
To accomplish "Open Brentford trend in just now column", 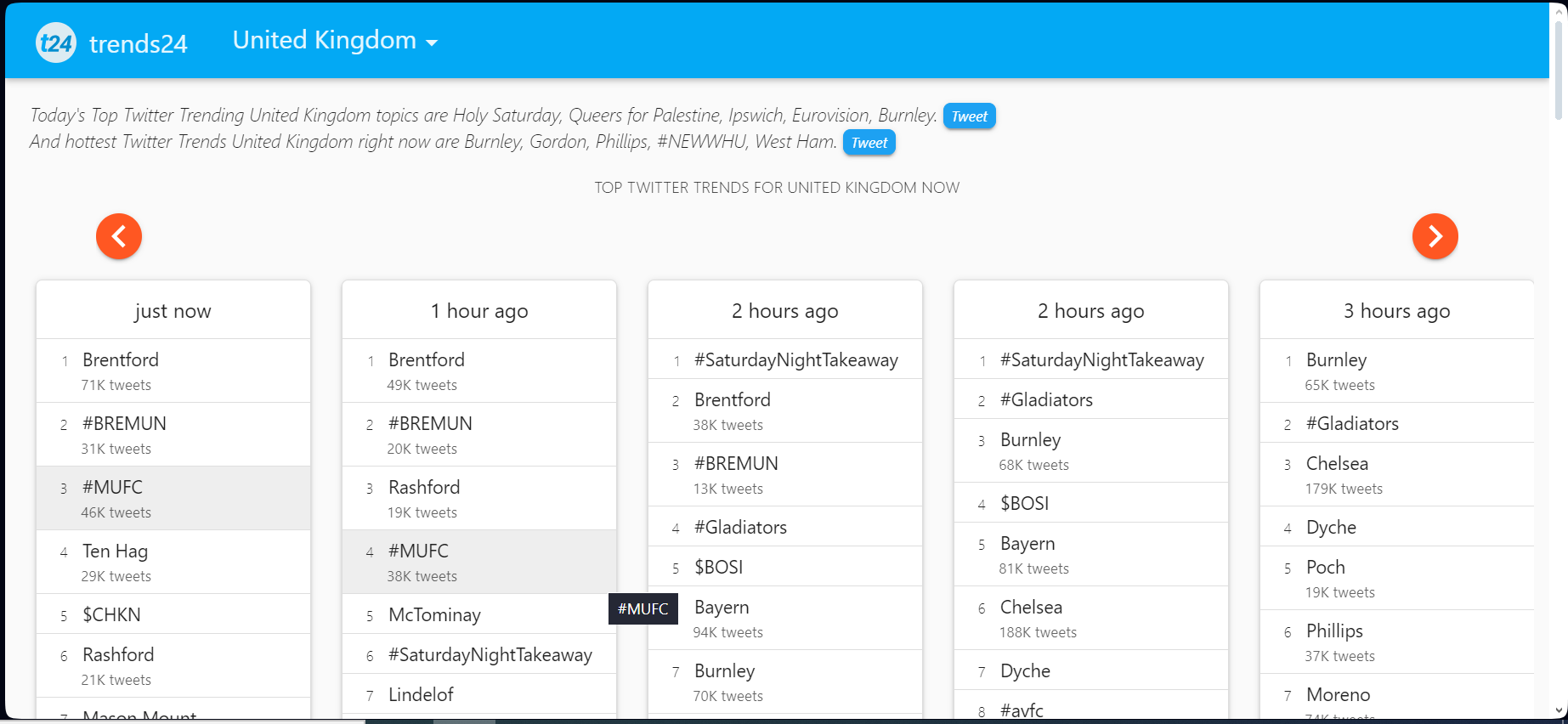I will point(121,360).
